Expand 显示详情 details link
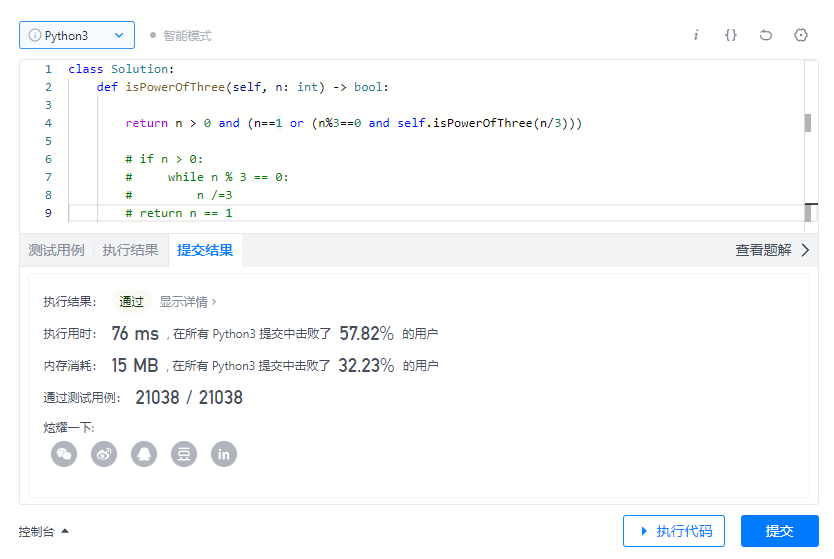Image resolution: width=834 pixels, height=559 pixels. click(x=188, y=302)
